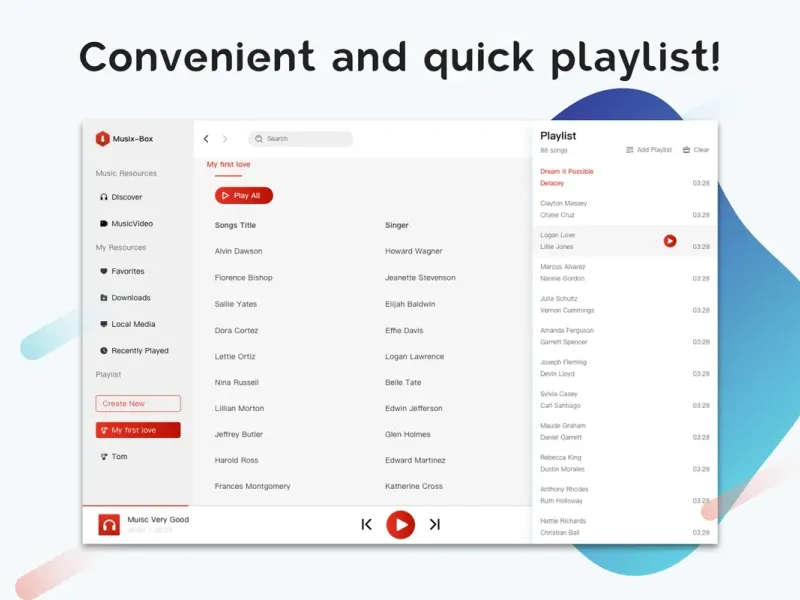Viewport: 800px width, 600px height.
Task: Select the Clayton Massey playlist track
Action: (624, 209)
